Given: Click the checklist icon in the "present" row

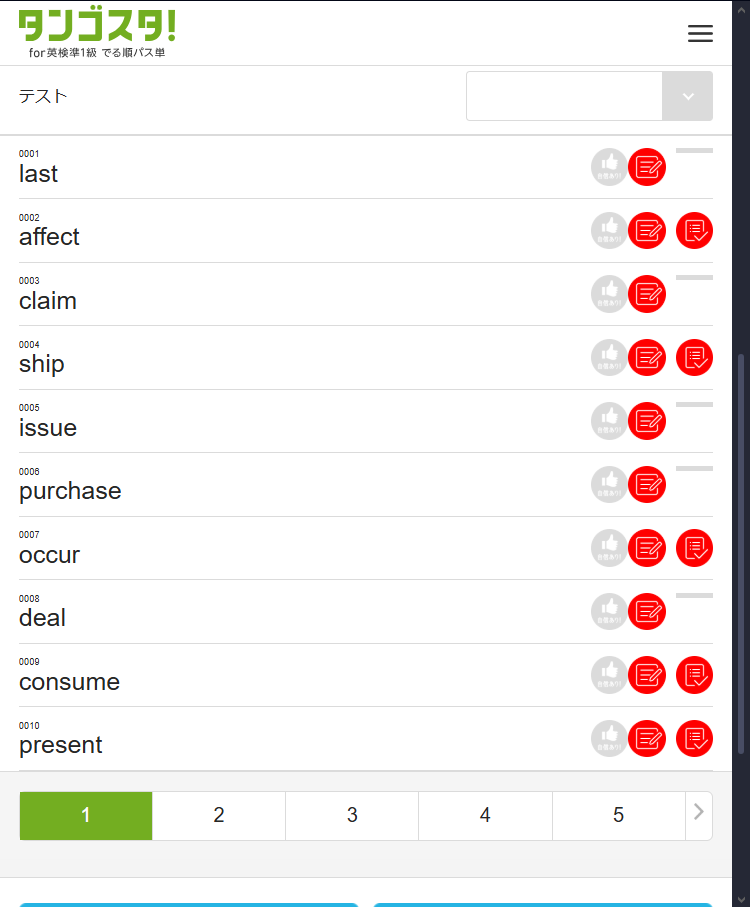Looking at the screenshot, I should (x=694, y=739).
